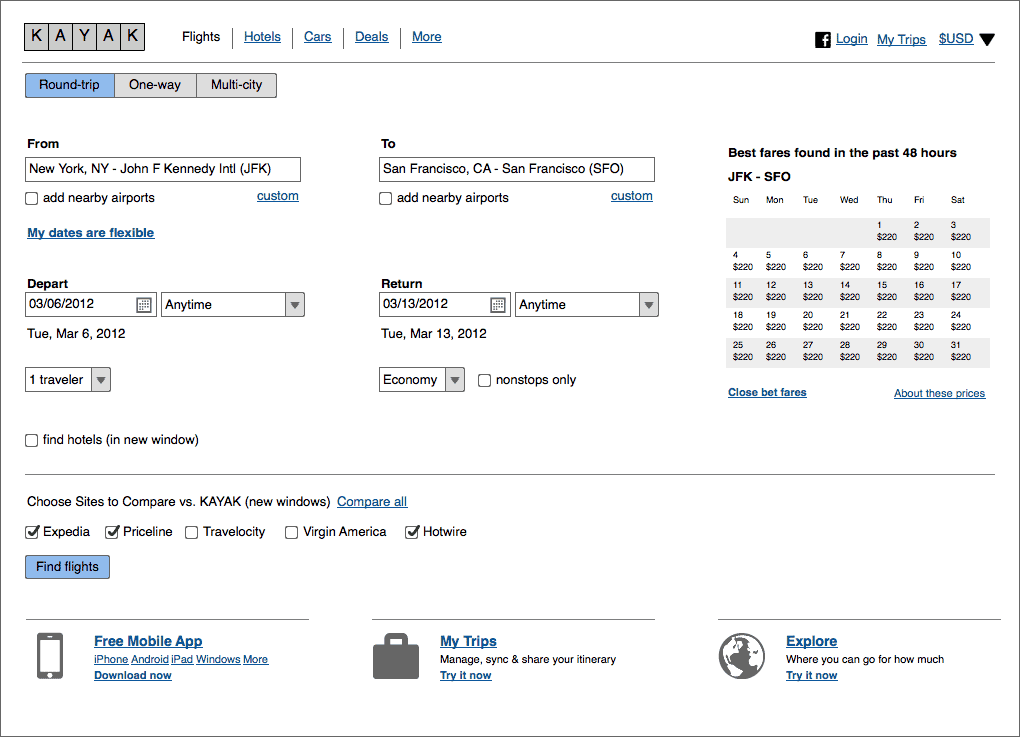1020x737 pixels.
Task: Click the mobile phone icon
Action: 50,656
